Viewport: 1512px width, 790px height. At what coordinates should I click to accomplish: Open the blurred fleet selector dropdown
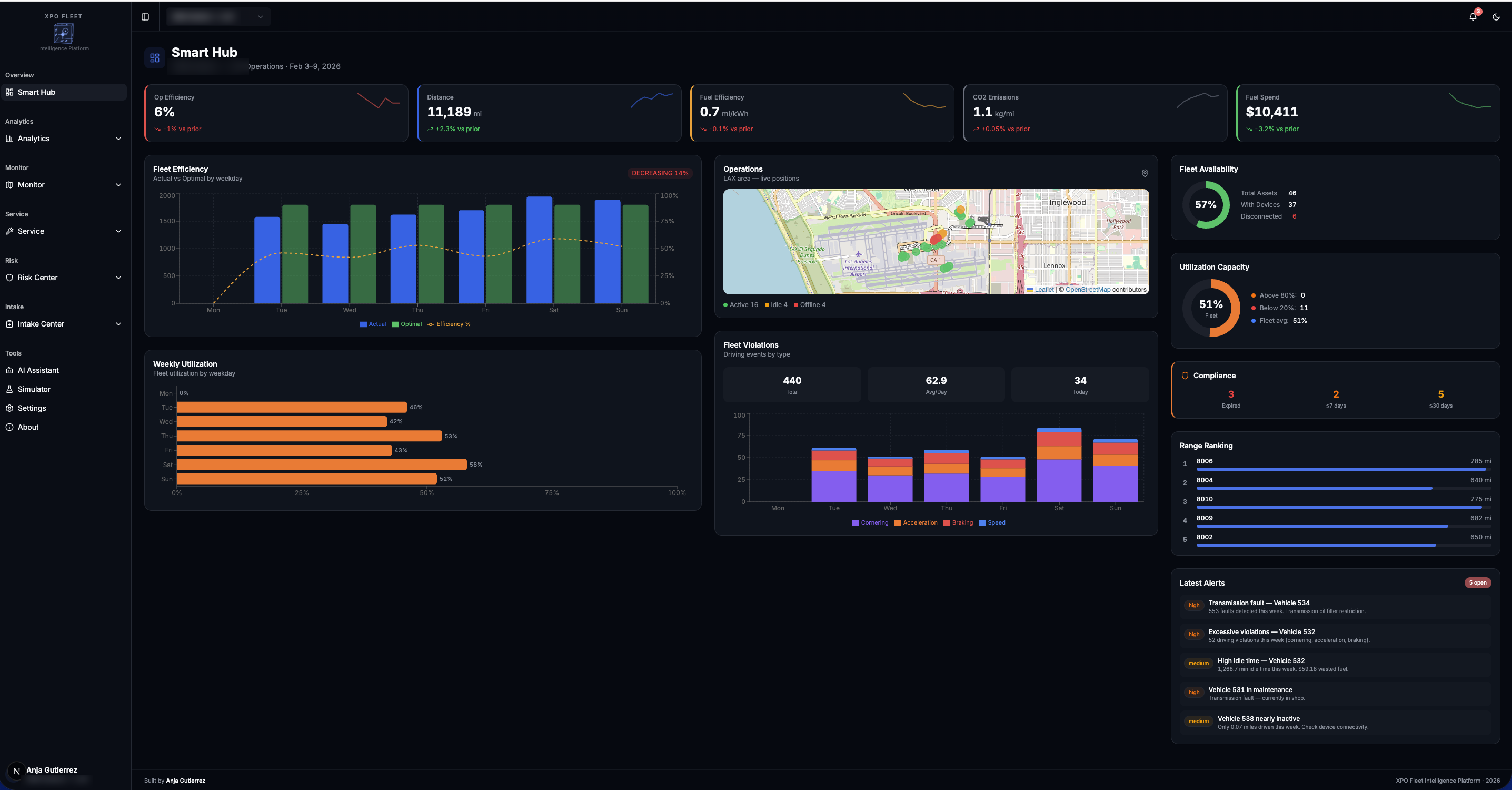[218, 17]
